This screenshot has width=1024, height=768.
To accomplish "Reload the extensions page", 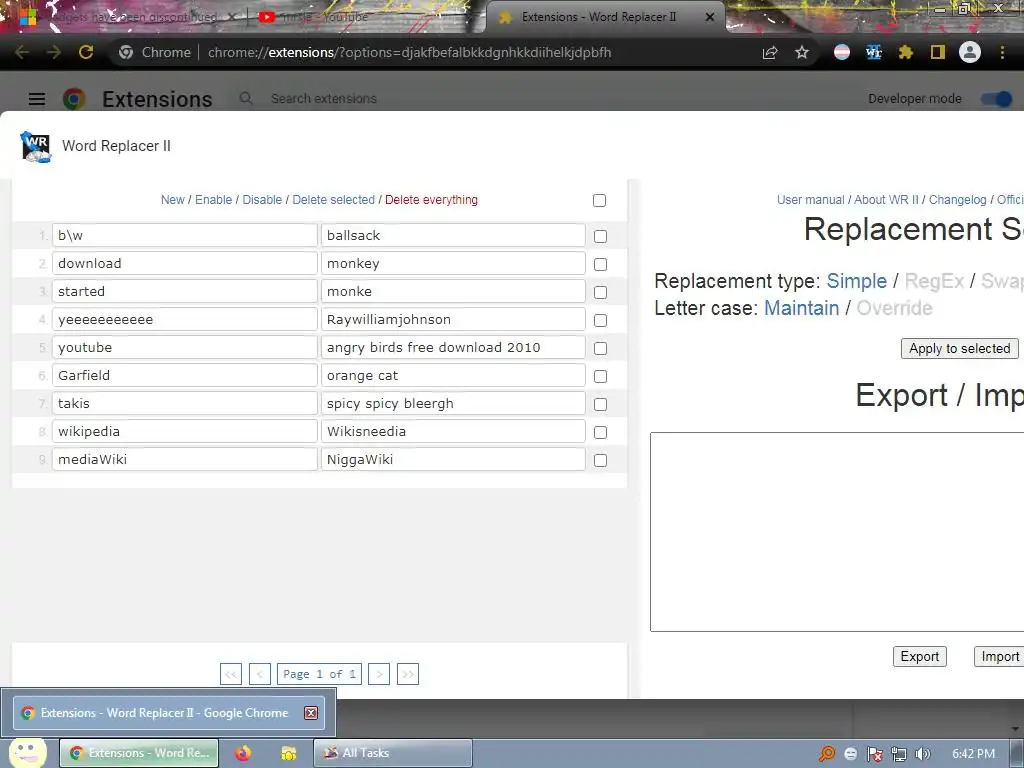I will point(86,52).
